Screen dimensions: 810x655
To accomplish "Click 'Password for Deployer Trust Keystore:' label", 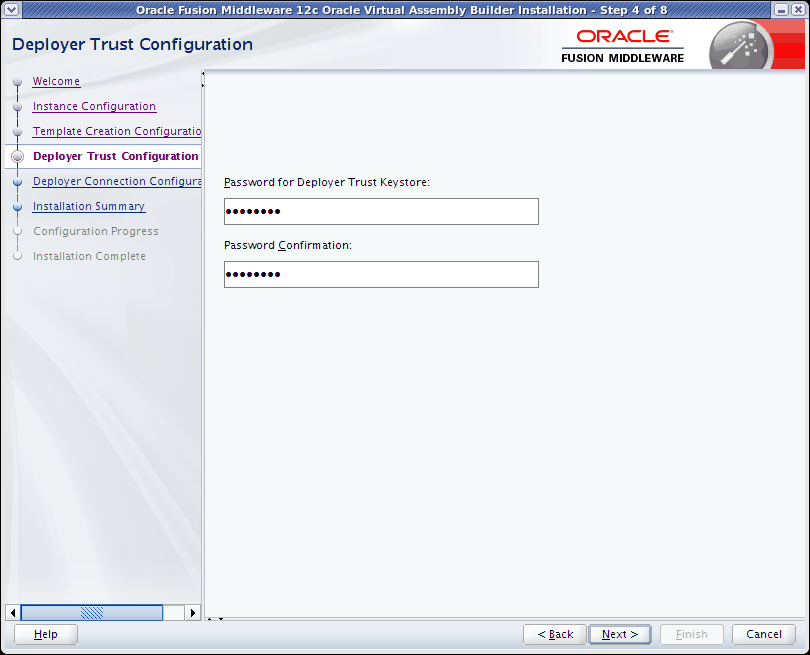I will pyautogui.click(x=327, y=182).
